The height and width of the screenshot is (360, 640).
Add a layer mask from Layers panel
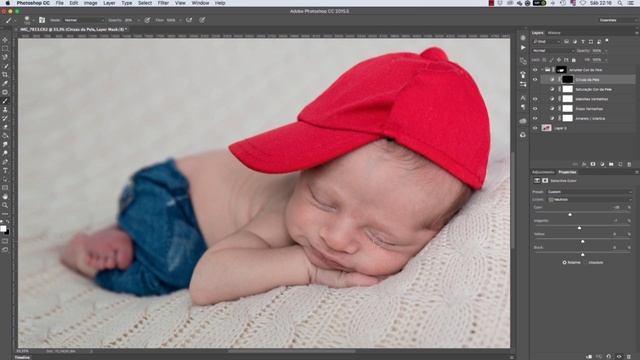(x=593, y=164)
